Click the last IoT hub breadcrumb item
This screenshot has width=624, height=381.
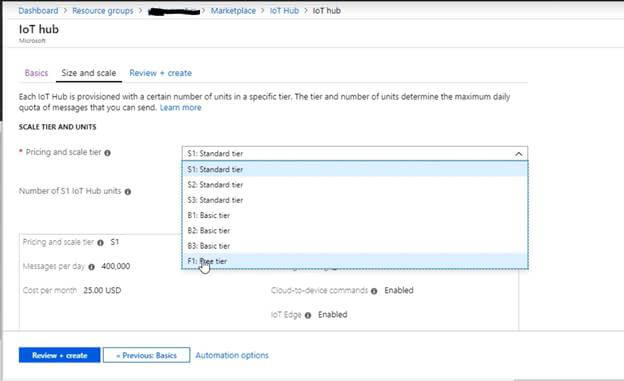tap(327, 11)
